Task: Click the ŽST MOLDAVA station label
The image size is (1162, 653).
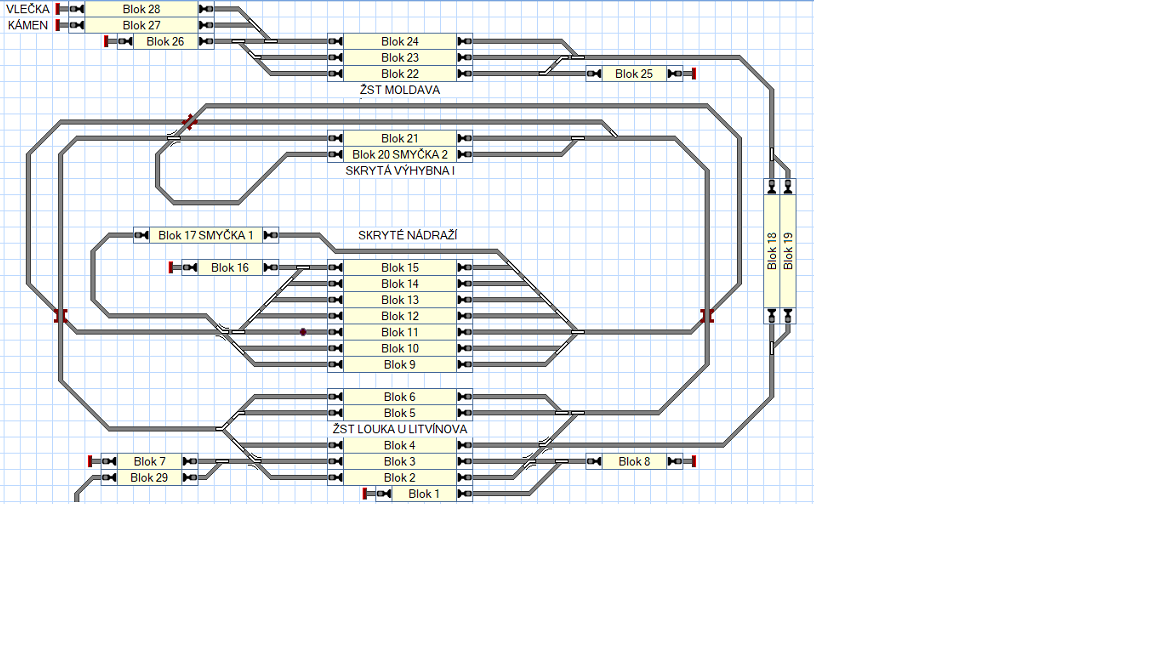Action: (400, 90)
